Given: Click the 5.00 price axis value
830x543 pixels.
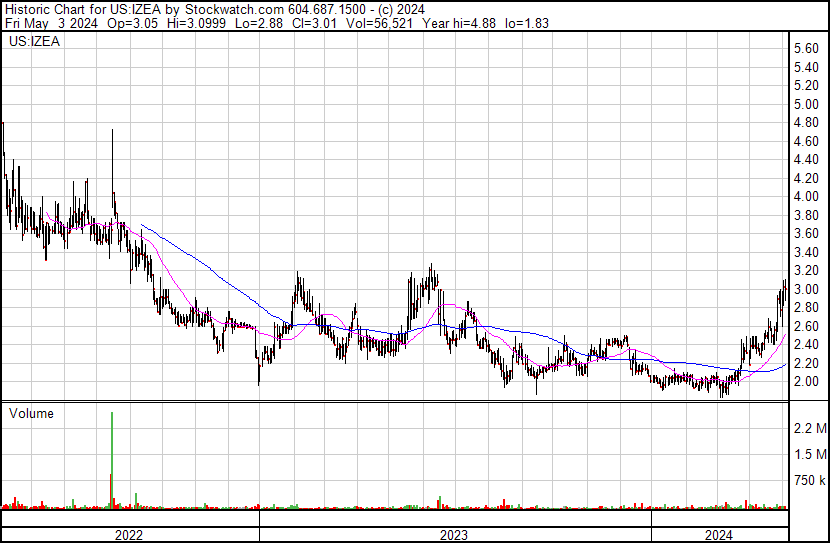Looking at the screenshot, I should coord(807,104).
